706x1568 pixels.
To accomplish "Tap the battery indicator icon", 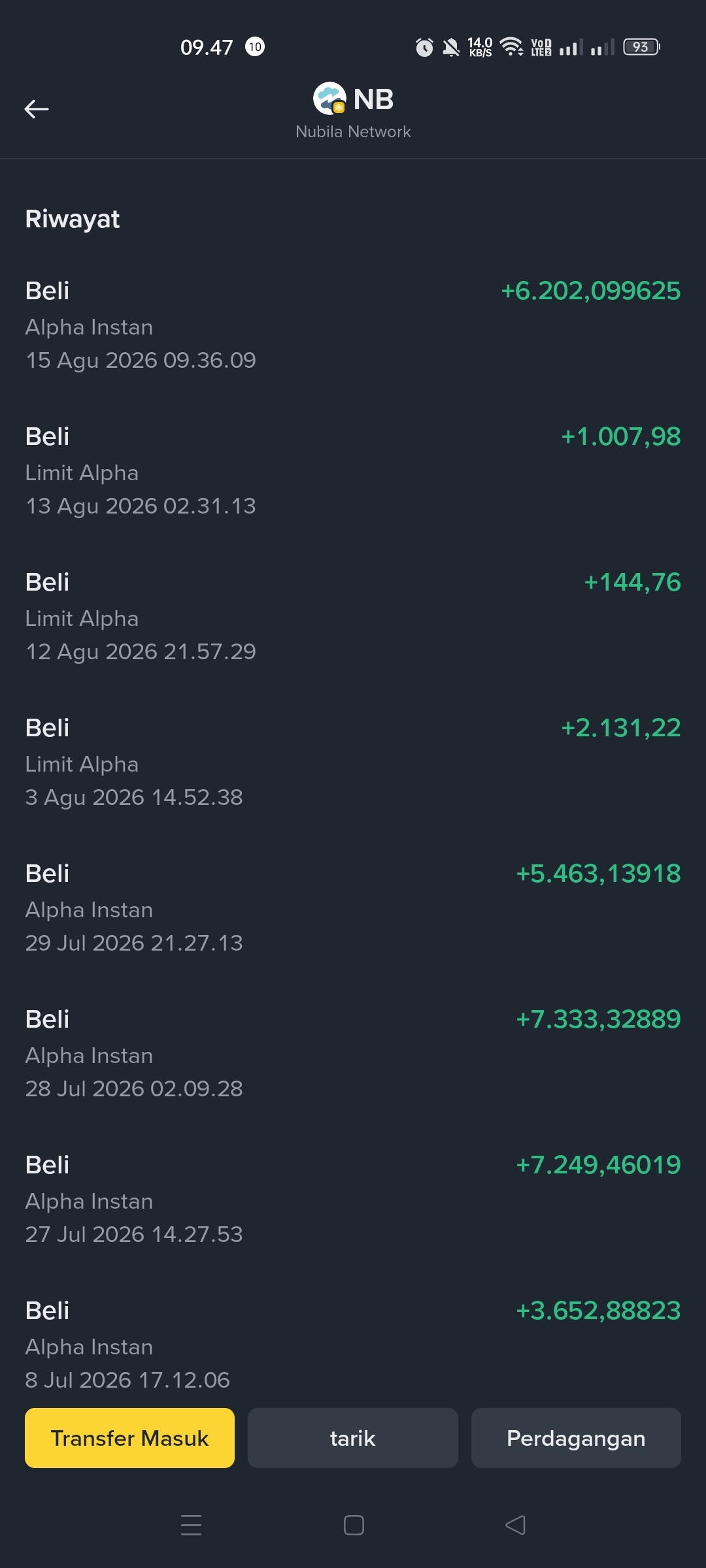I will point(641,47).
